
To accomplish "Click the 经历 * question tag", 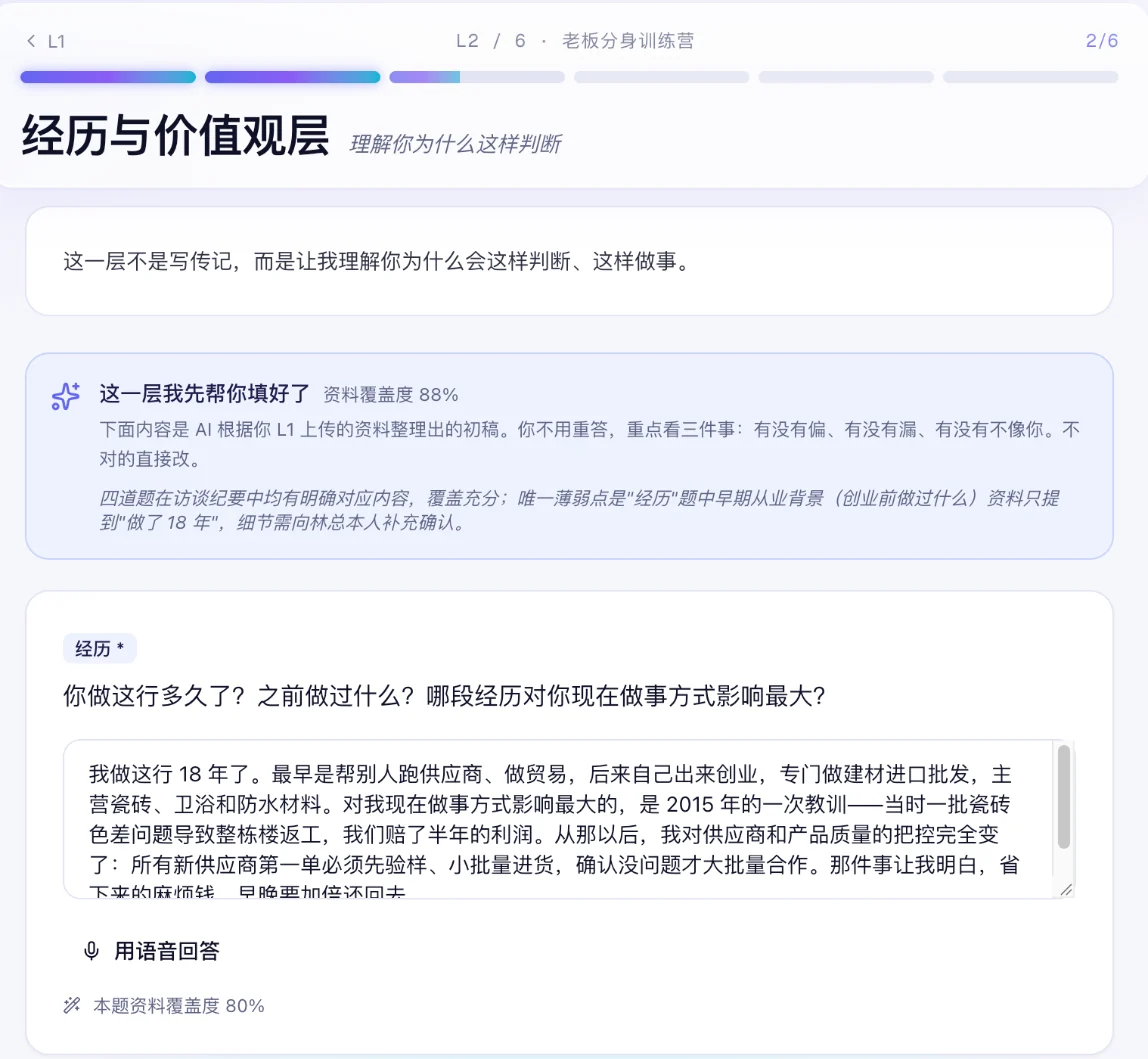I will tap(100, 648).
